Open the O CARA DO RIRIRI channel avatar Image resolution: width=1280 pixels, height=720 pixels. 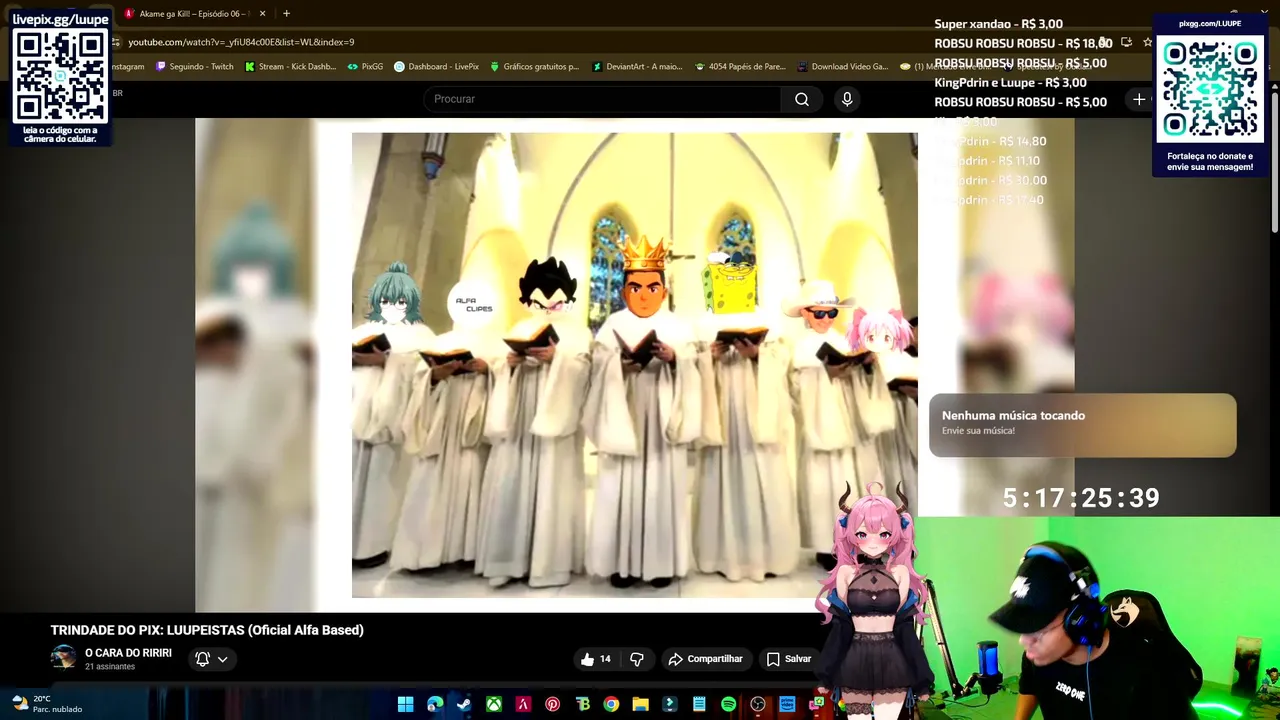63,657
